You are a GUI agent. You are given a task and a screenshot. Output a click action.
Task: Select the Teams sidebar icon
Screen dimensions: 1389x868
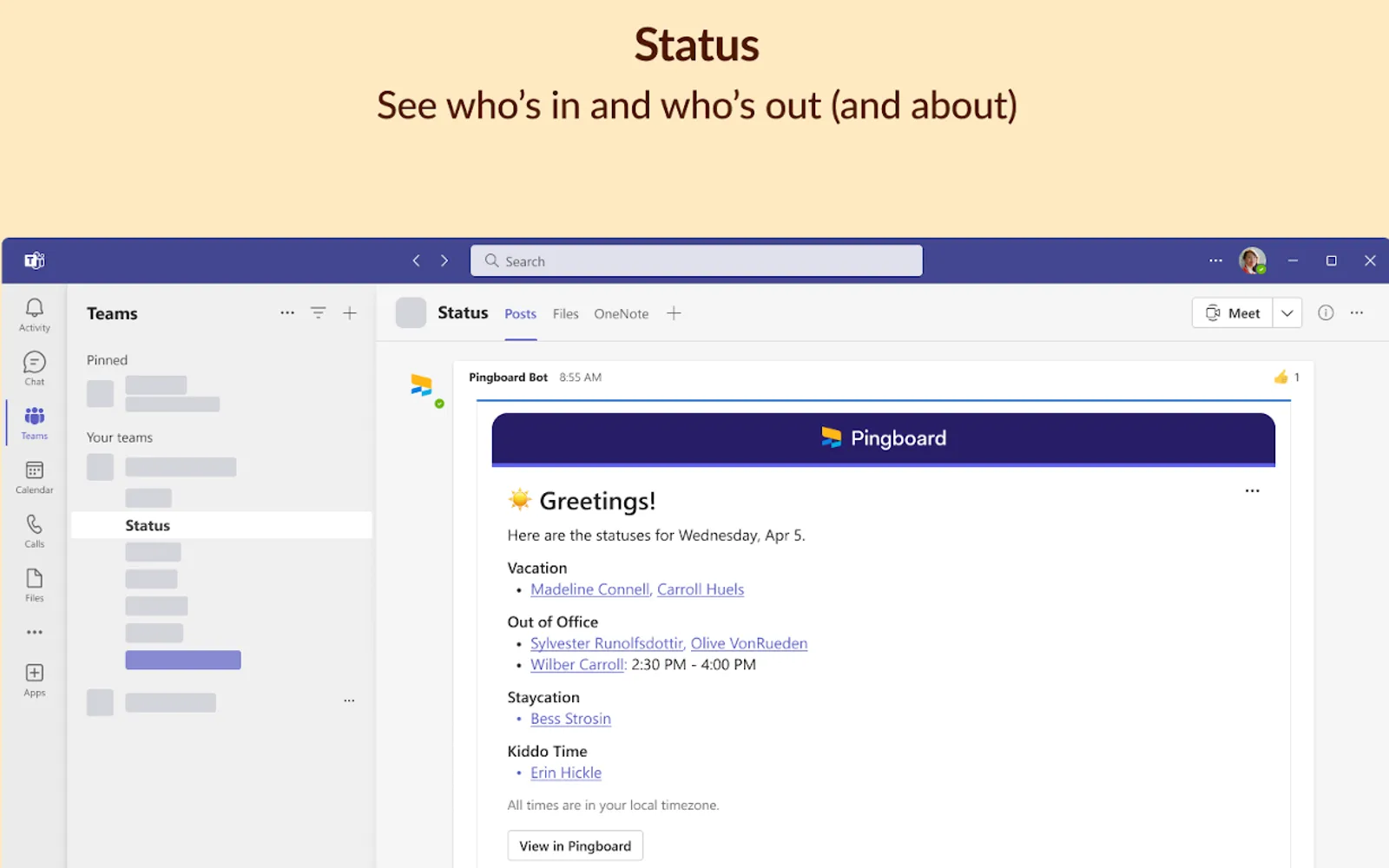[34, 423]
